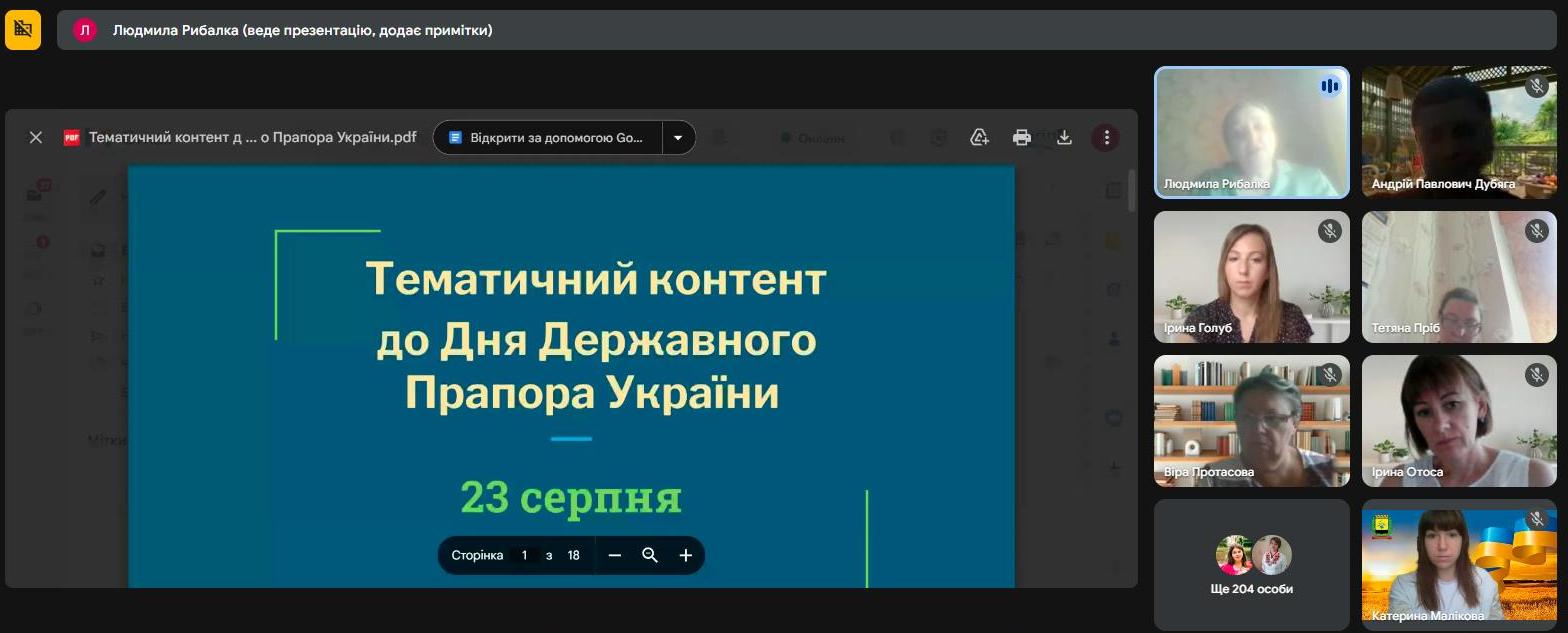Click the PDF file name title
Image resolution: width=1568 pixels, height=633 pixels.
coord(252,138)
